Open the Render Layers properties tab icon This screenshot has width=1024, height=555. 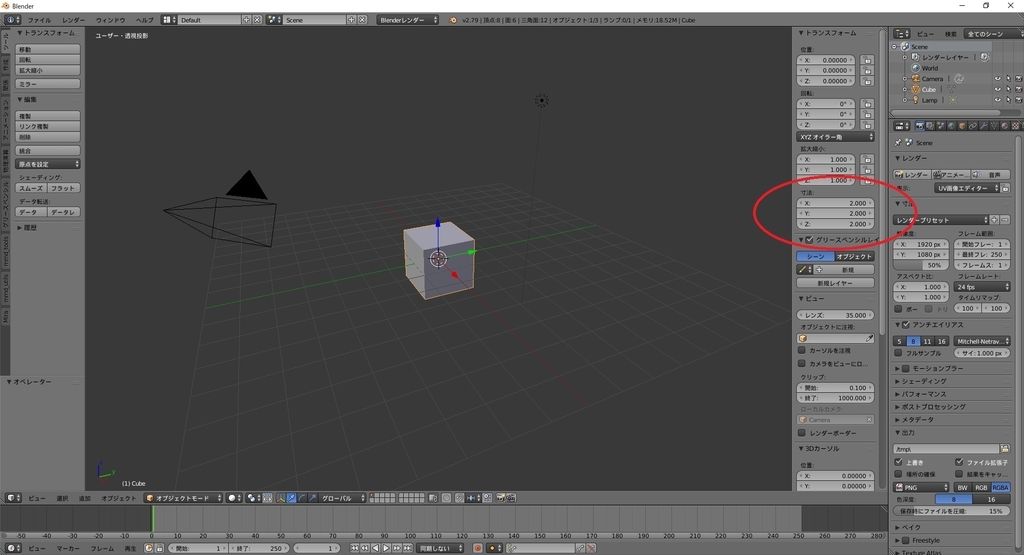[930, 125]
